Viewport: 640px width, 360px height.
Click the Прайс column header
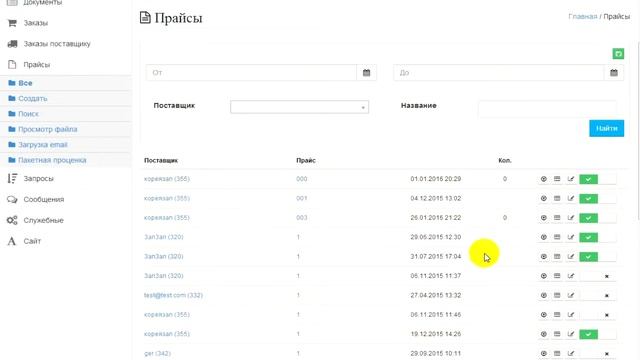tap(306, 160)
